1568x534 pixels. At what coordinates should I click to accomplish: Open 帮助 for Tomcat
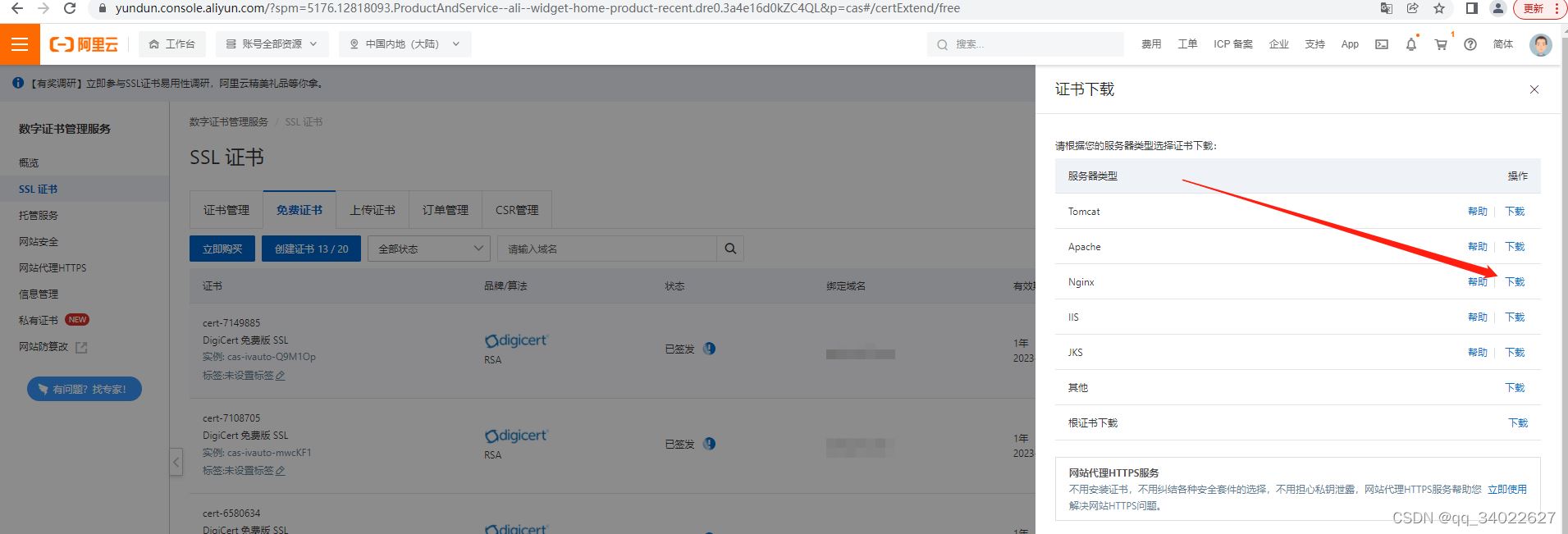tap(1478, 212)
